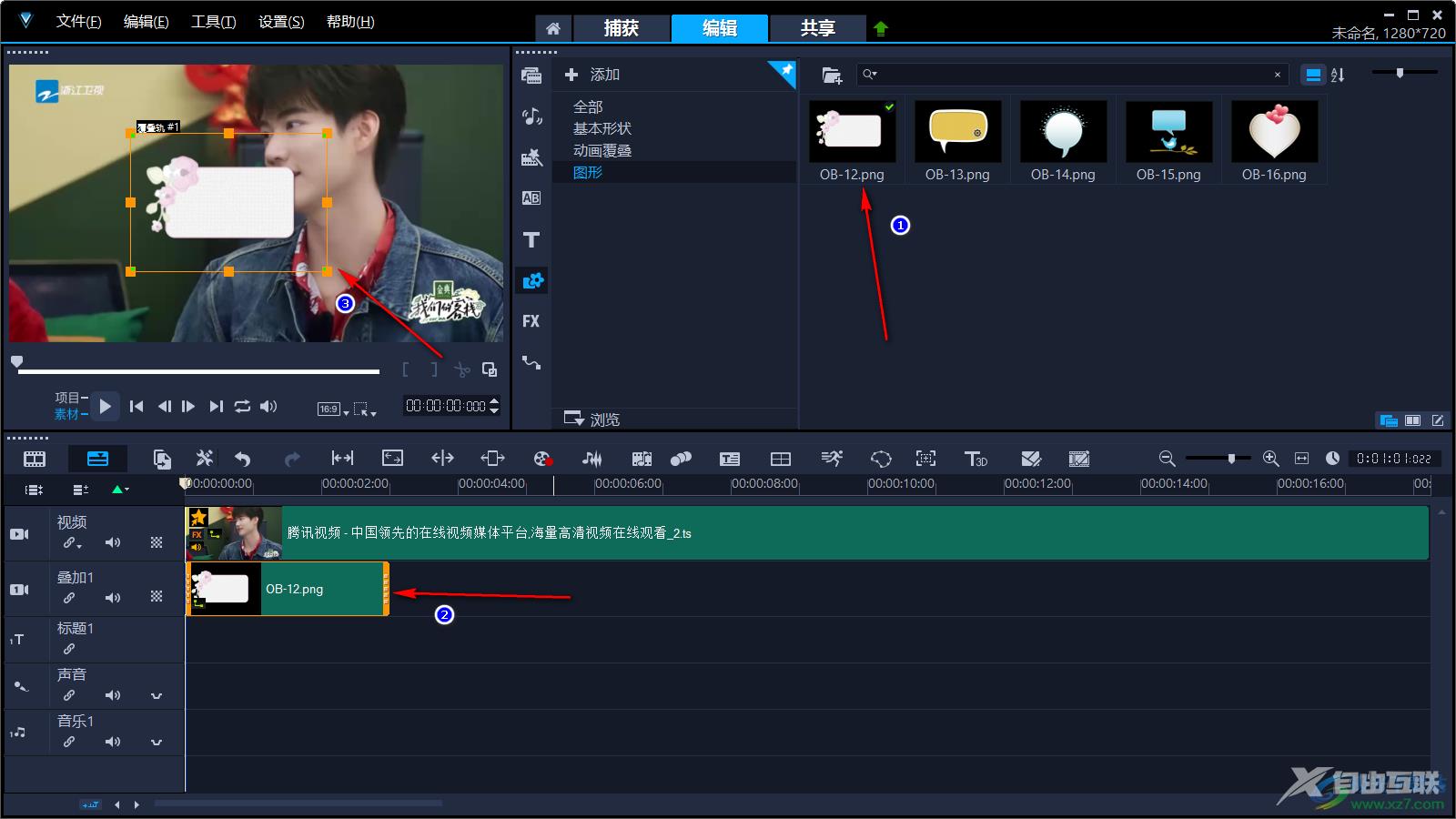Open the Transitions library icon
The height and width of the screenshot is (819, 1456).
click(x=531, y=158)
